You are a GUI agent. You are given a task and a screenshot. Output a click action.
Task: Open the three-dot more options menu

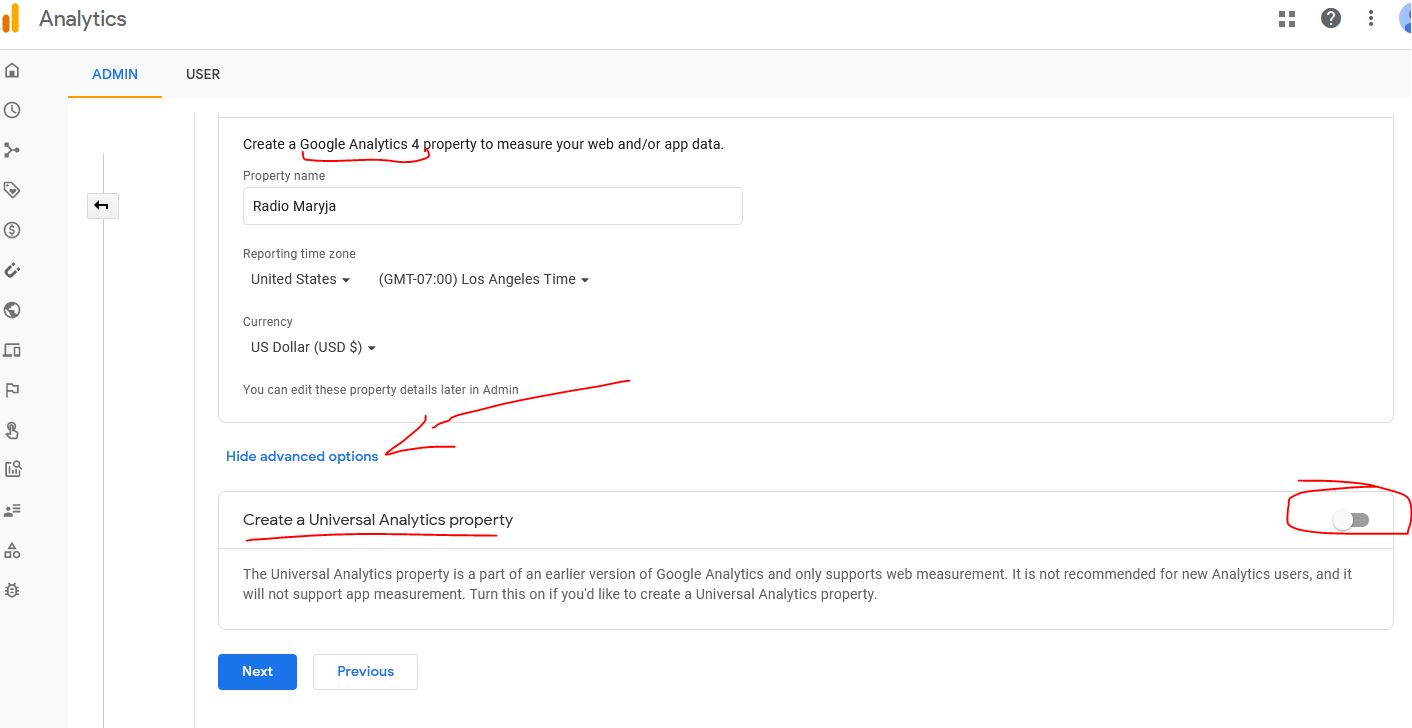(x=1371, y=18)
